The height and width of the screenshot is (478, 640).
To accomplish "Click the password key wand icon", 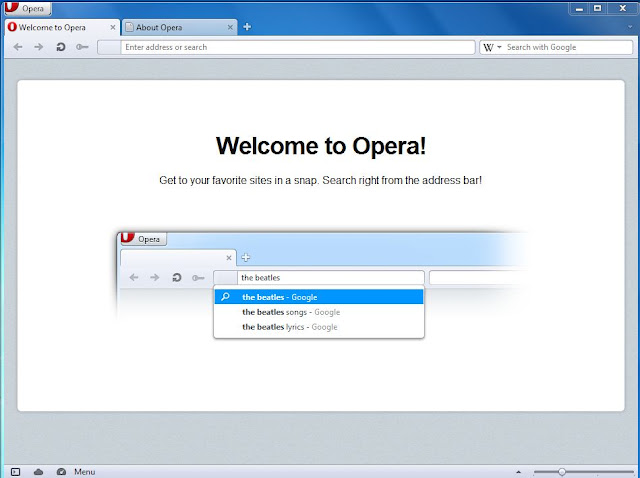I will point(82,47).
